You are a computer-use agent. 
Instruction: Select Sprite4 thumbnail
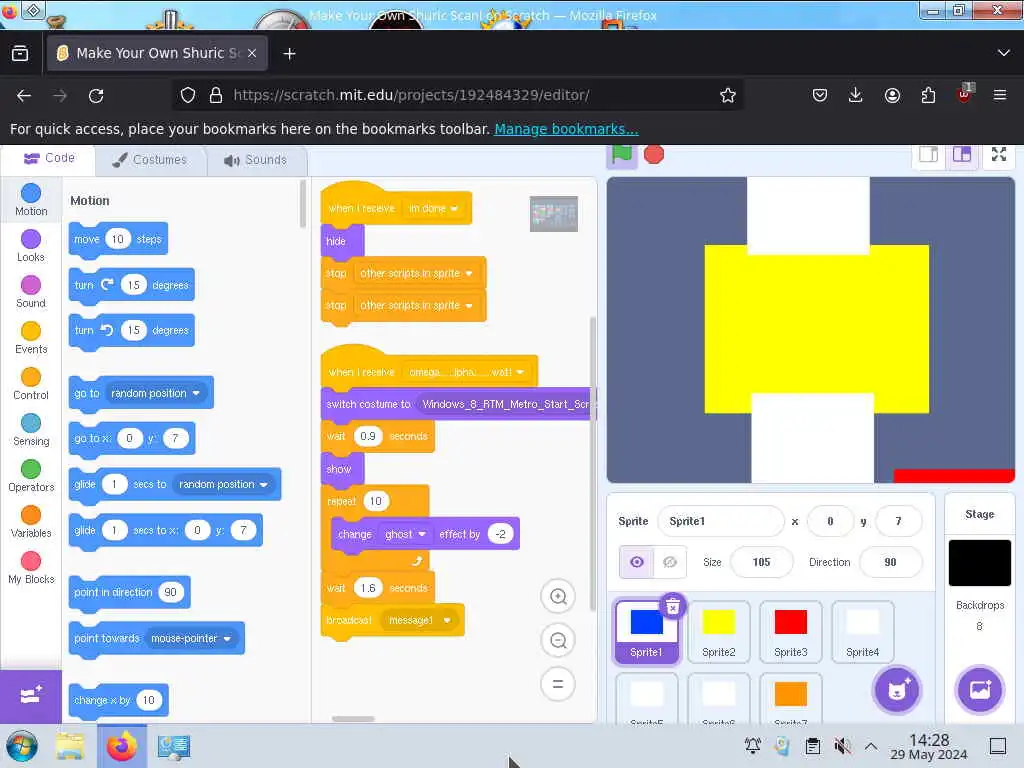point(862,632)
